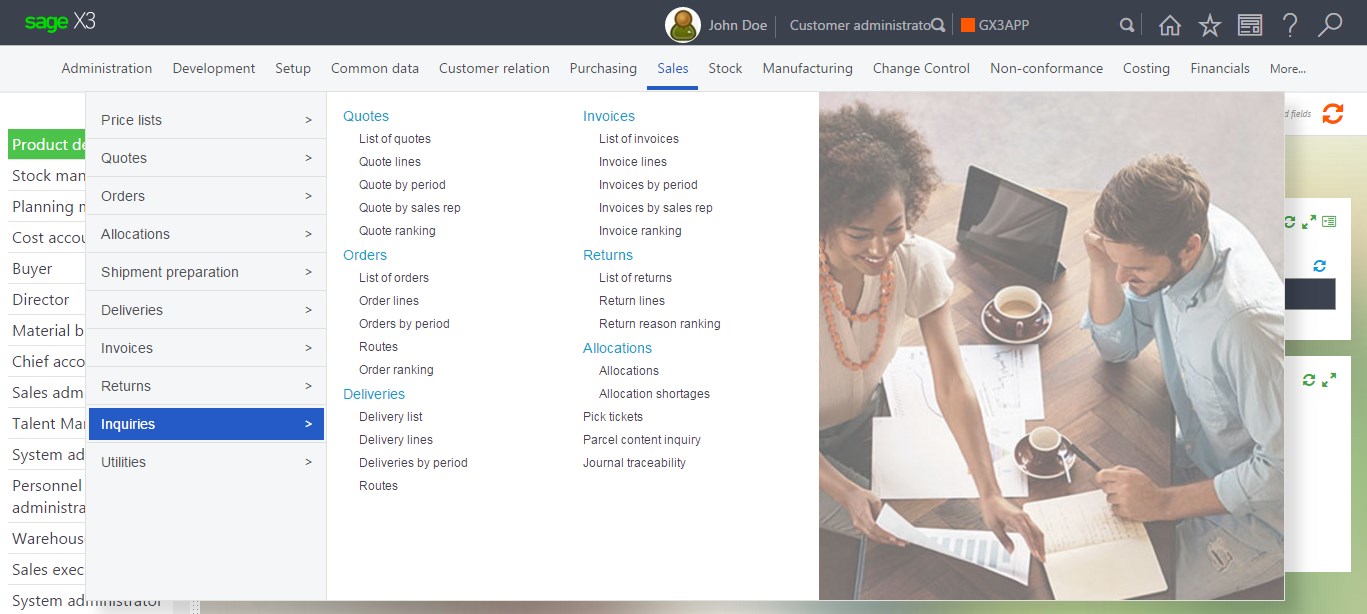Screen dimensions: 1367x614
Task: Open the site map window icon
Action: [x=1250, y=26]
